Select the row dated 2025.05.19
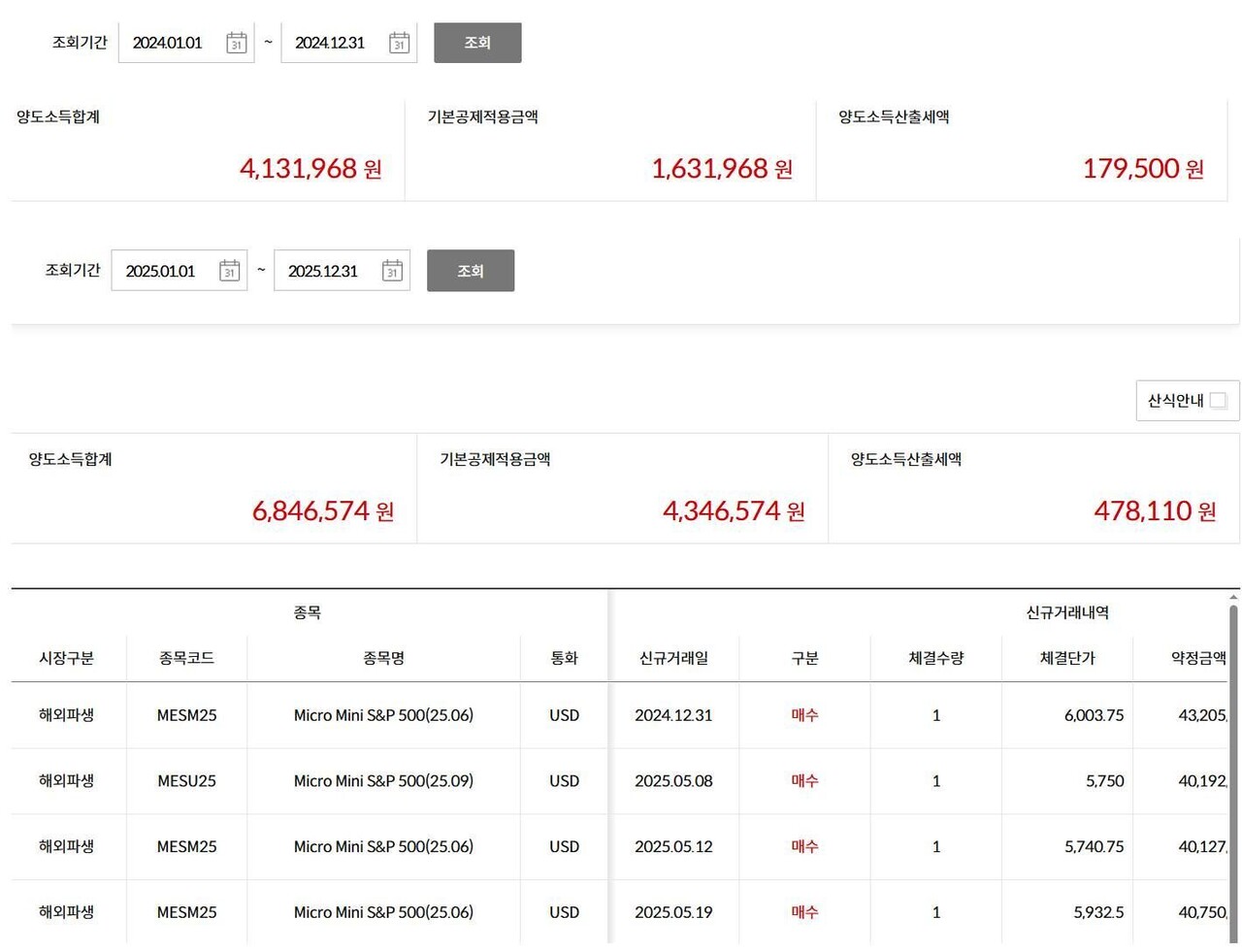The width and height of the screenshot is (1242, 952). [673, 912]
